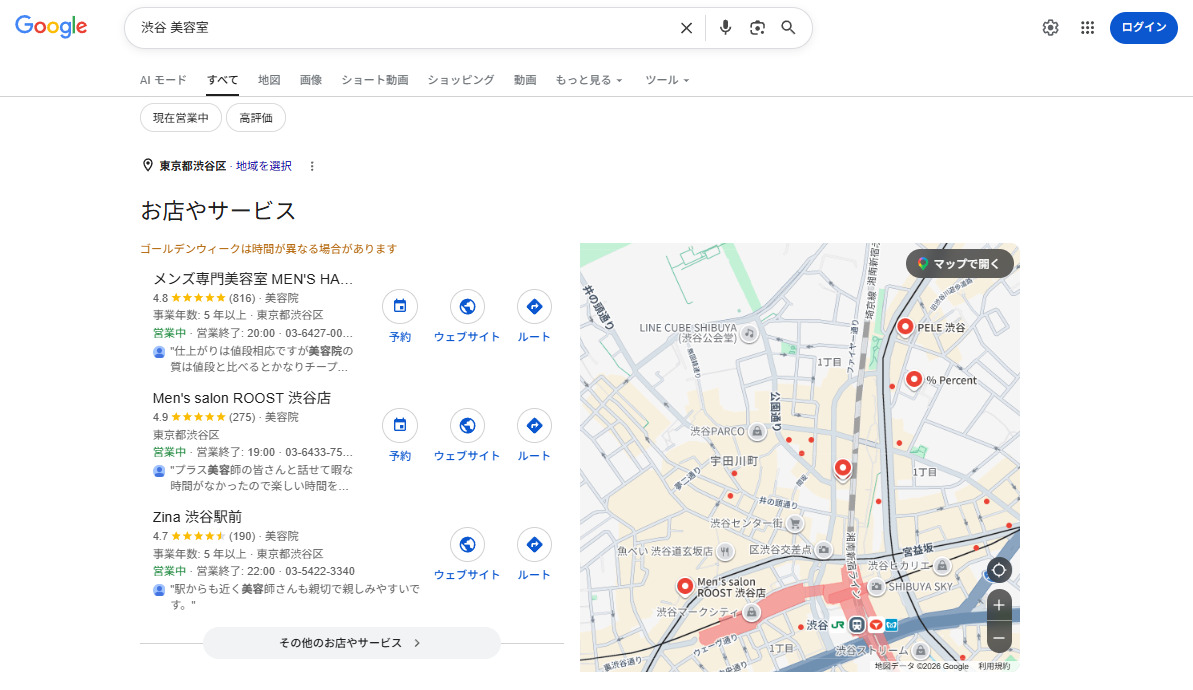Image resolution: width=1193 pixels, height=690 pixels.
Task: Select the % Percent map pin
Action: pyautogui.click(x=914, y=379)
